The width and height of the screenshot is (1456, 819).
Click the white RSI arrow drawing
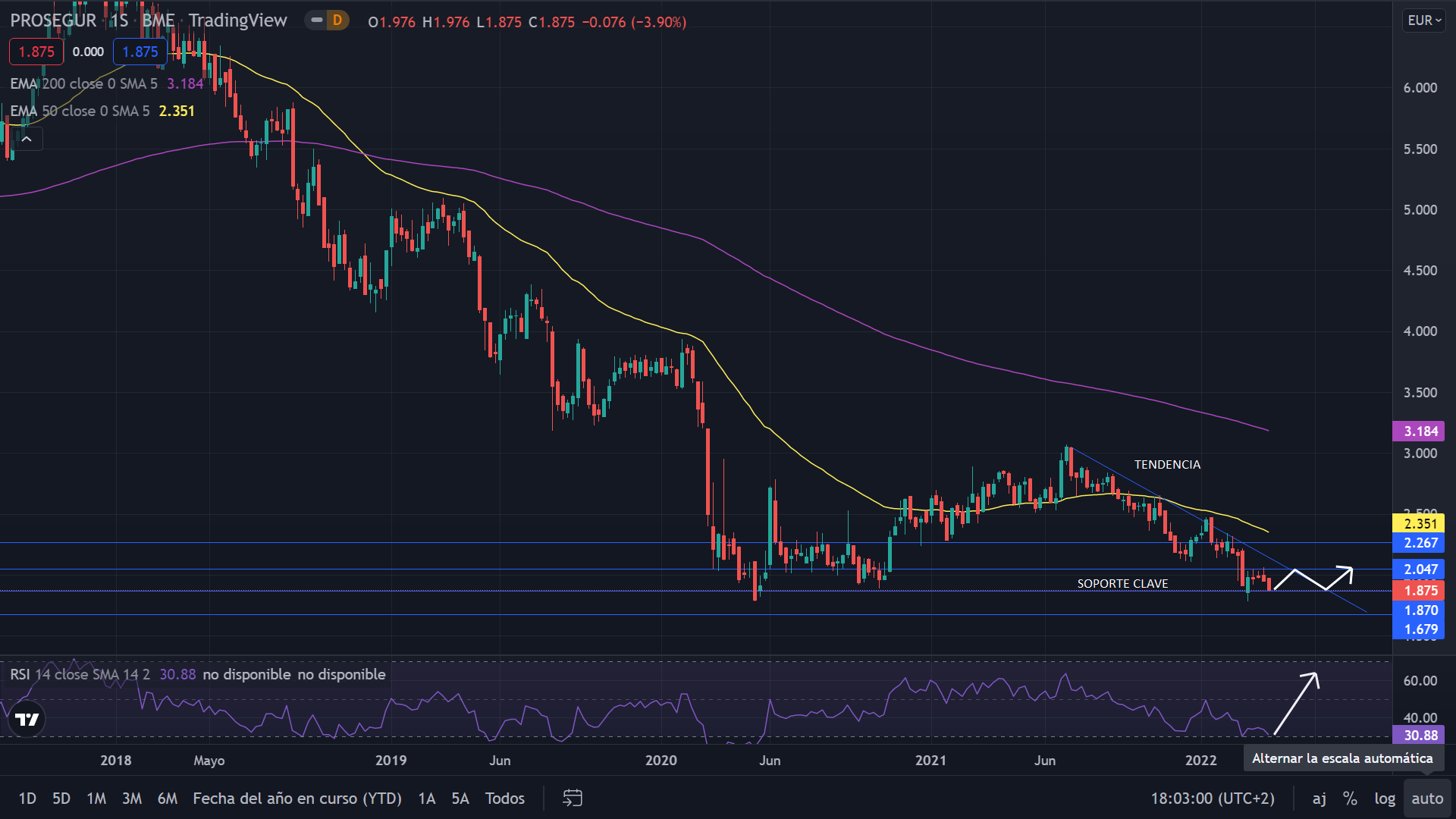point(1297,703)
